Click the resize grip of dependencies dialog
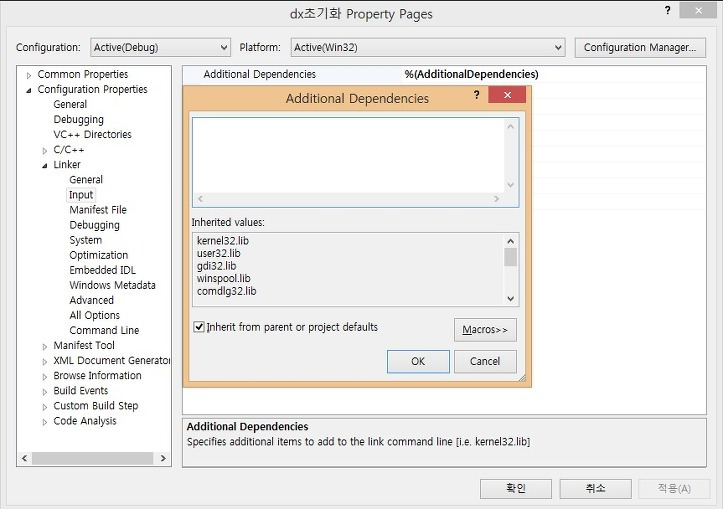Screen dimensions: 723x509 (522, 378)
